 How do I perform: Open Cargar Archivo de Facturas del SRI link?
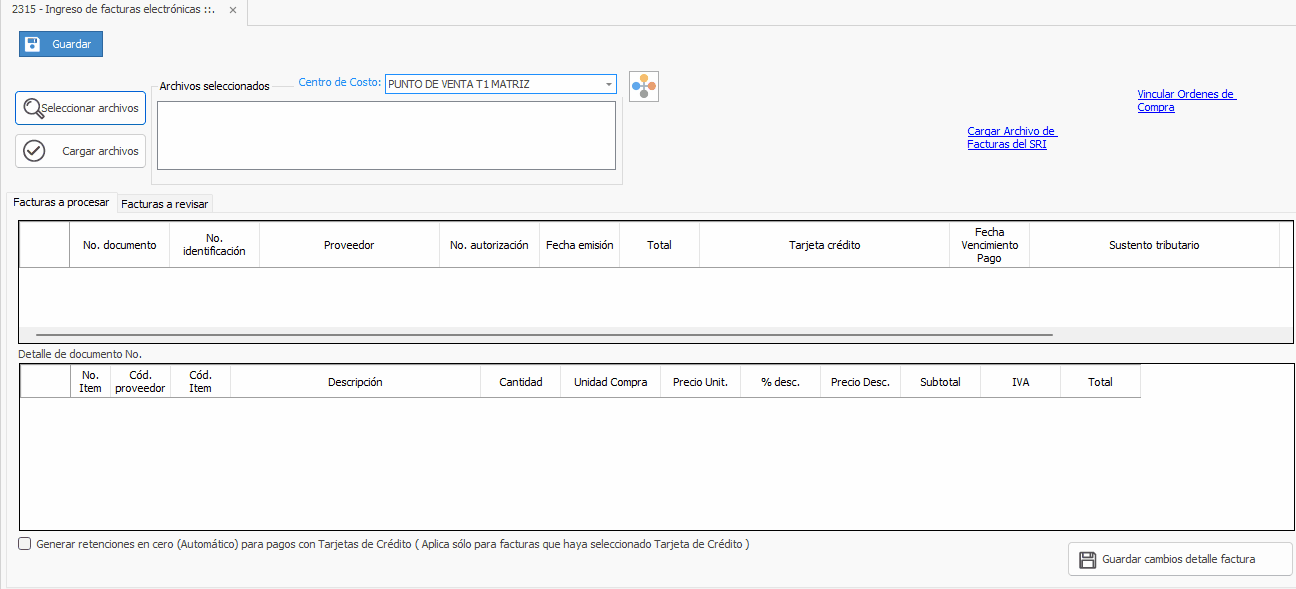pyautogui.click(x=1012, y=138)
